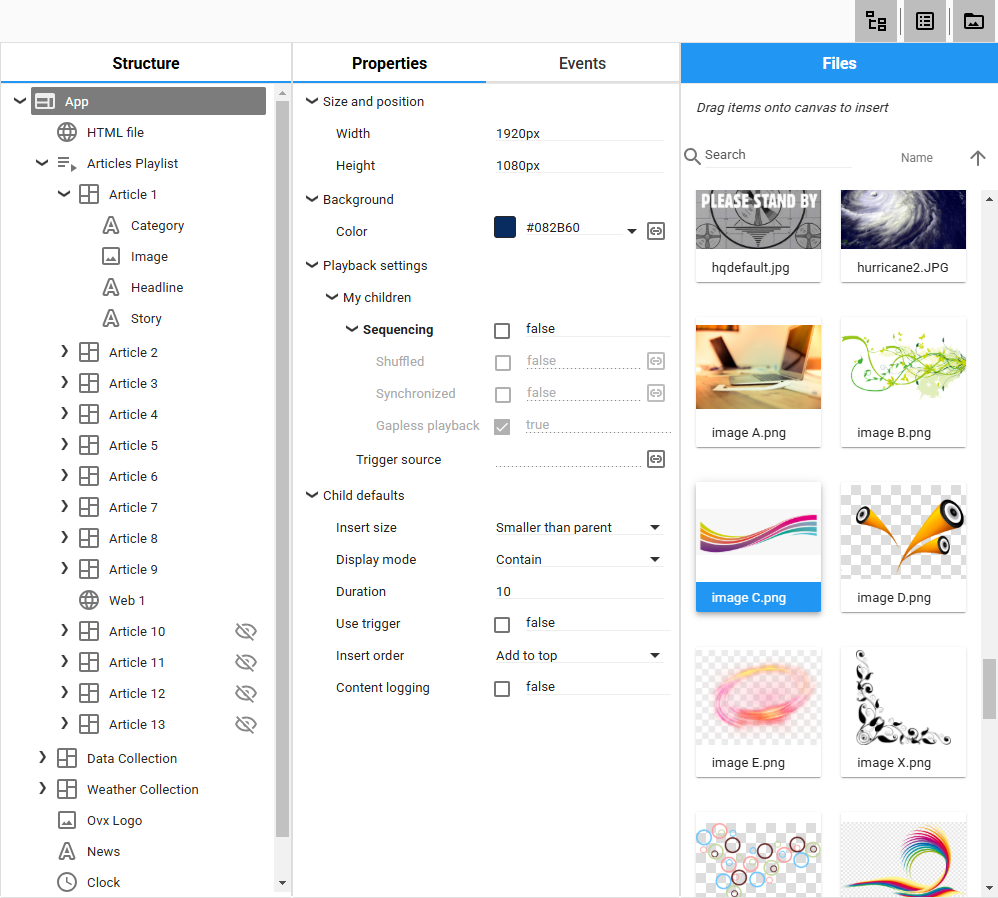Click the grid icon next to Article 1
Screen dimensions: 998x898
point(88,194)
